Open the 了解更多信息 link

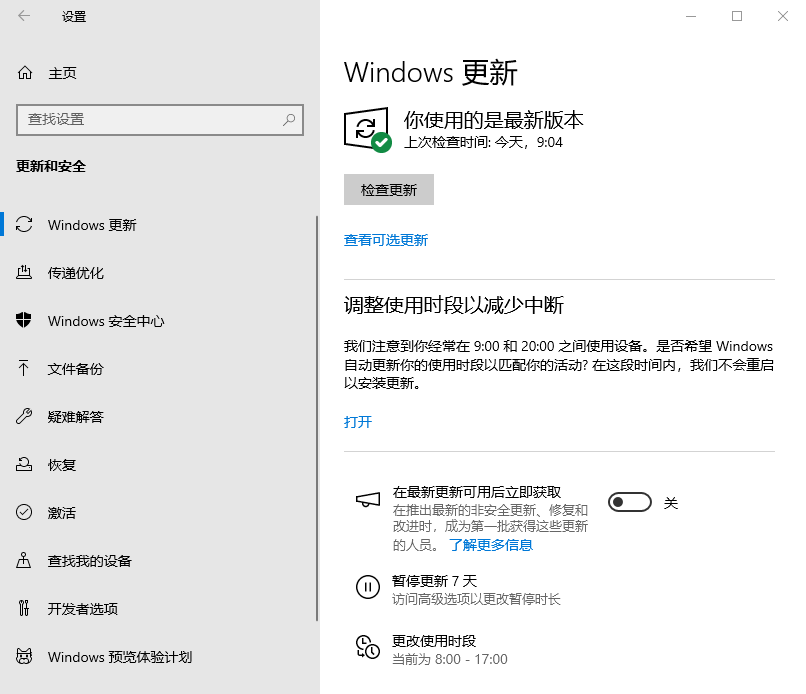click(x=491, y=544)
